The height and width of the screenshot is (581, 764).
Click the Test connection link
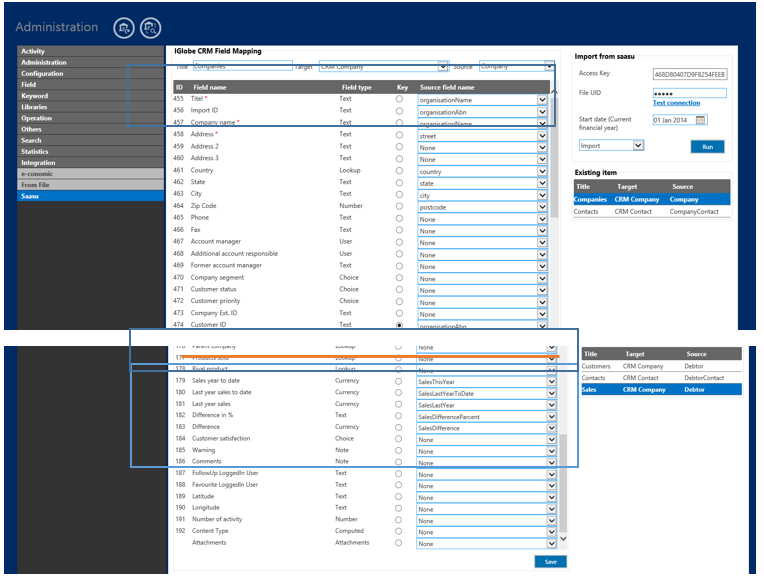point(676,103)
